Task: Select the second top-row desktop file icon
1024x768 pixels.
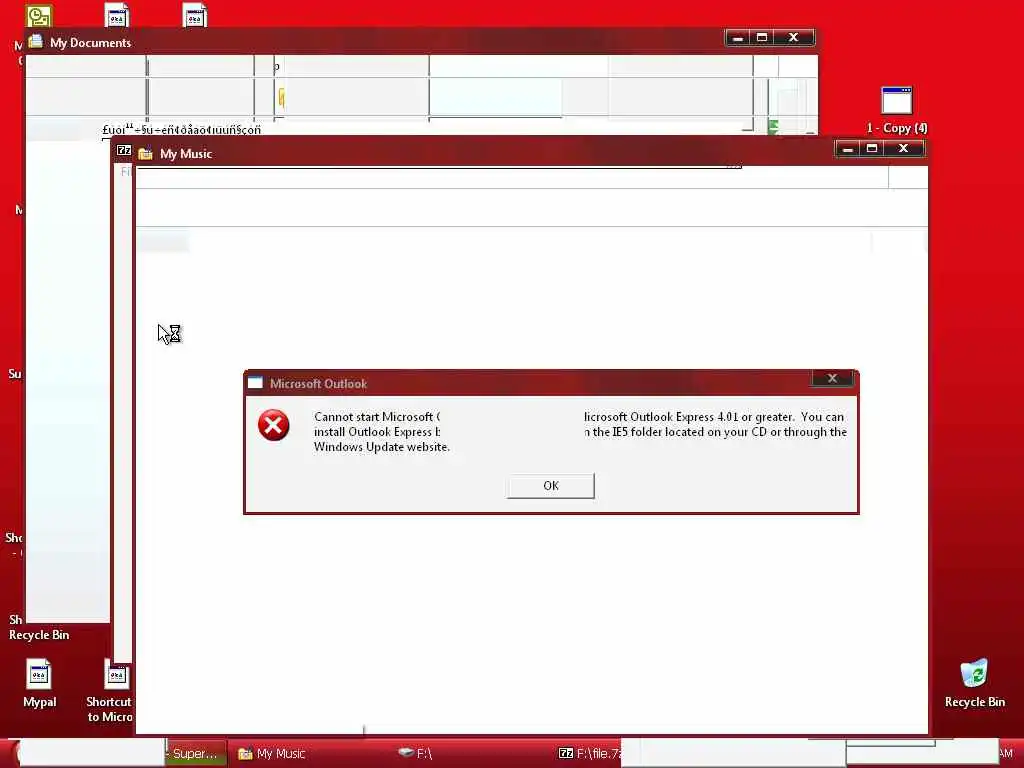Action: click(117, 15)
